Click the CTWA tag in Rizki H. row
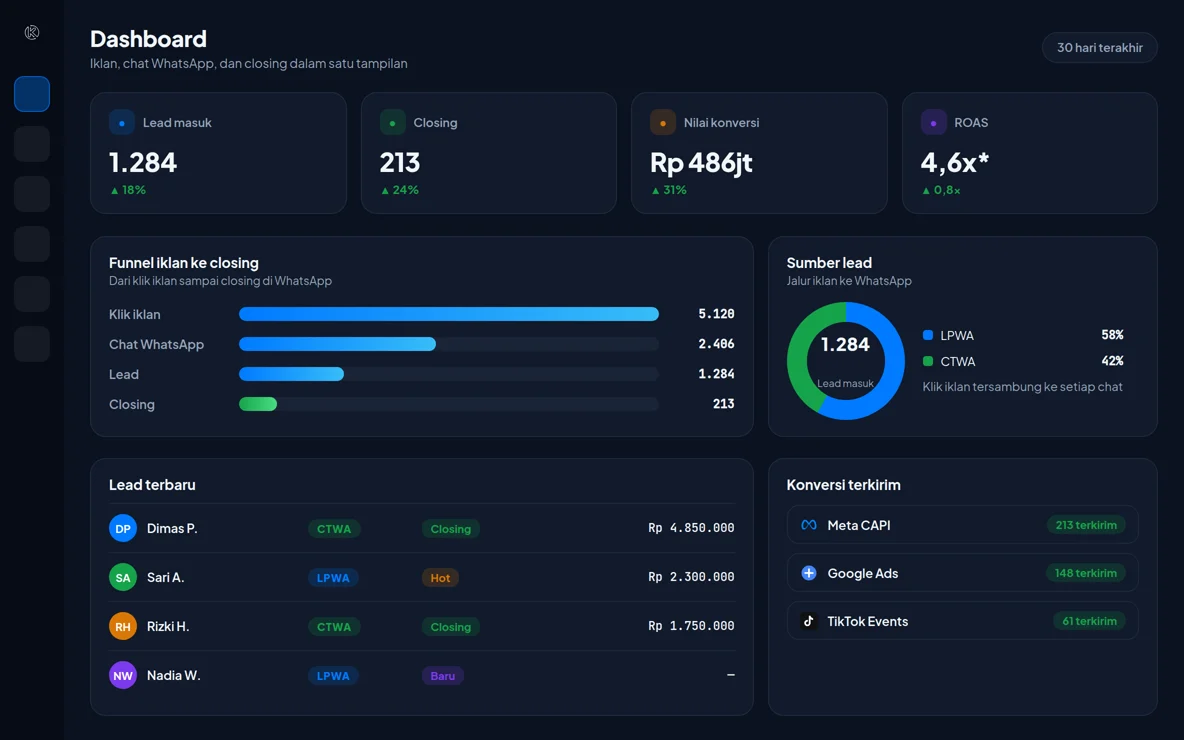The height and width of the screenshot is (740, 1184). tap(334, 627)
